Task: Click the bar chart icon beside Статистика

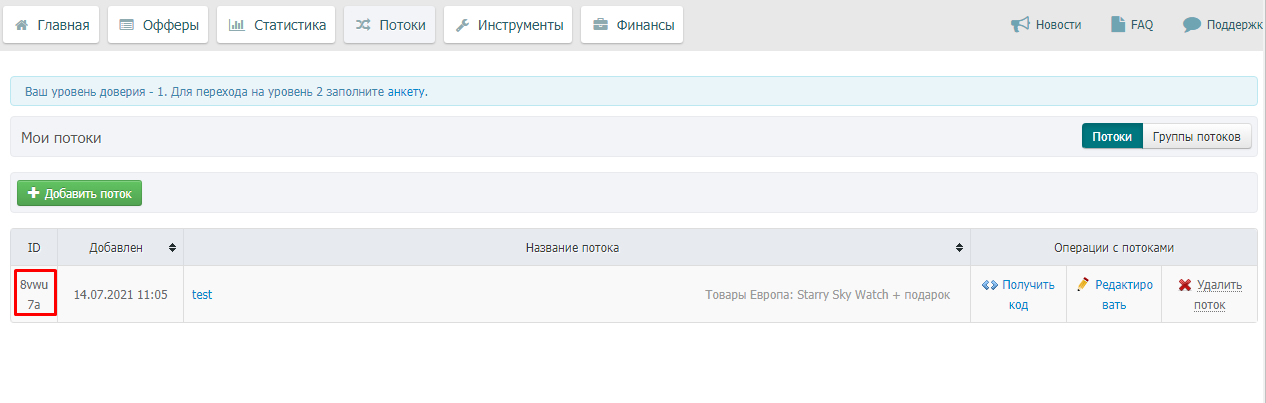Action: [237, 26]
